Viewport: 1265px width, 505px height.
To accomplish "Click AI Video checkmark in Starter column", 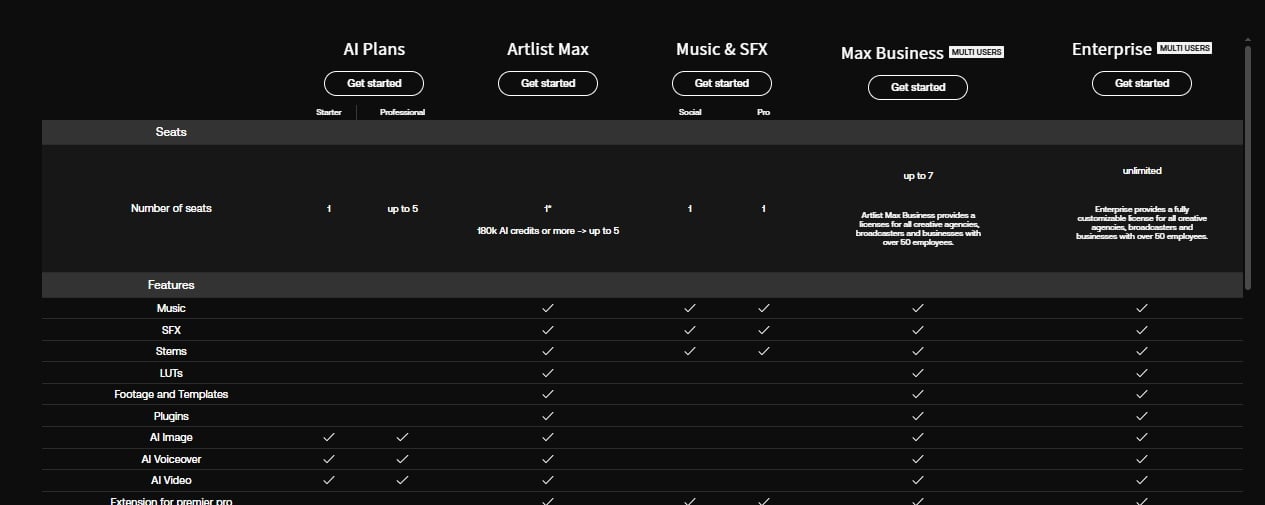I will tap(329, 480).
